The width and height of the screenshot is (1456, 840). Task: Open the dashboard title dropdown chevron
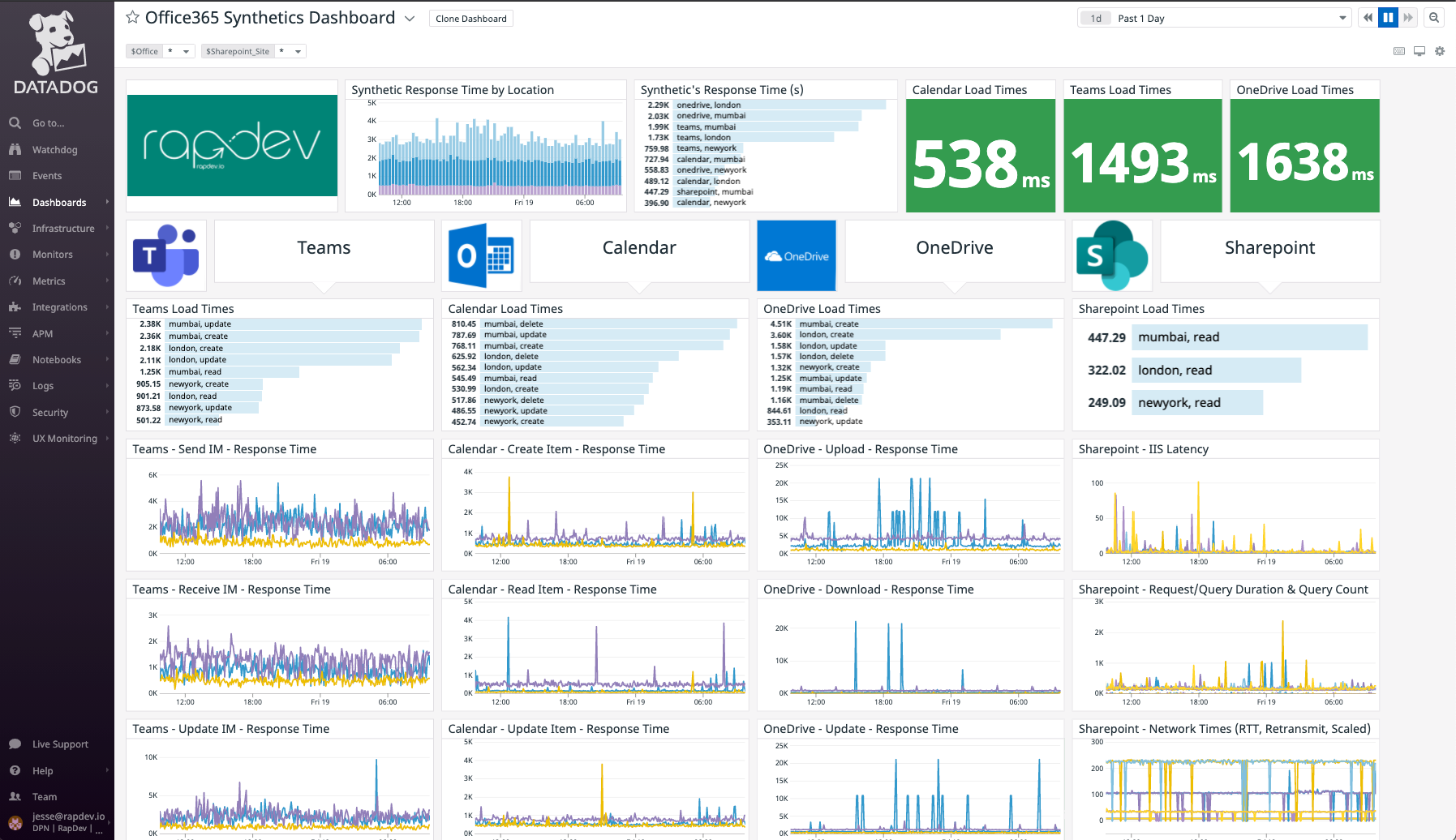pyautogui.click(x=410, y=18)
